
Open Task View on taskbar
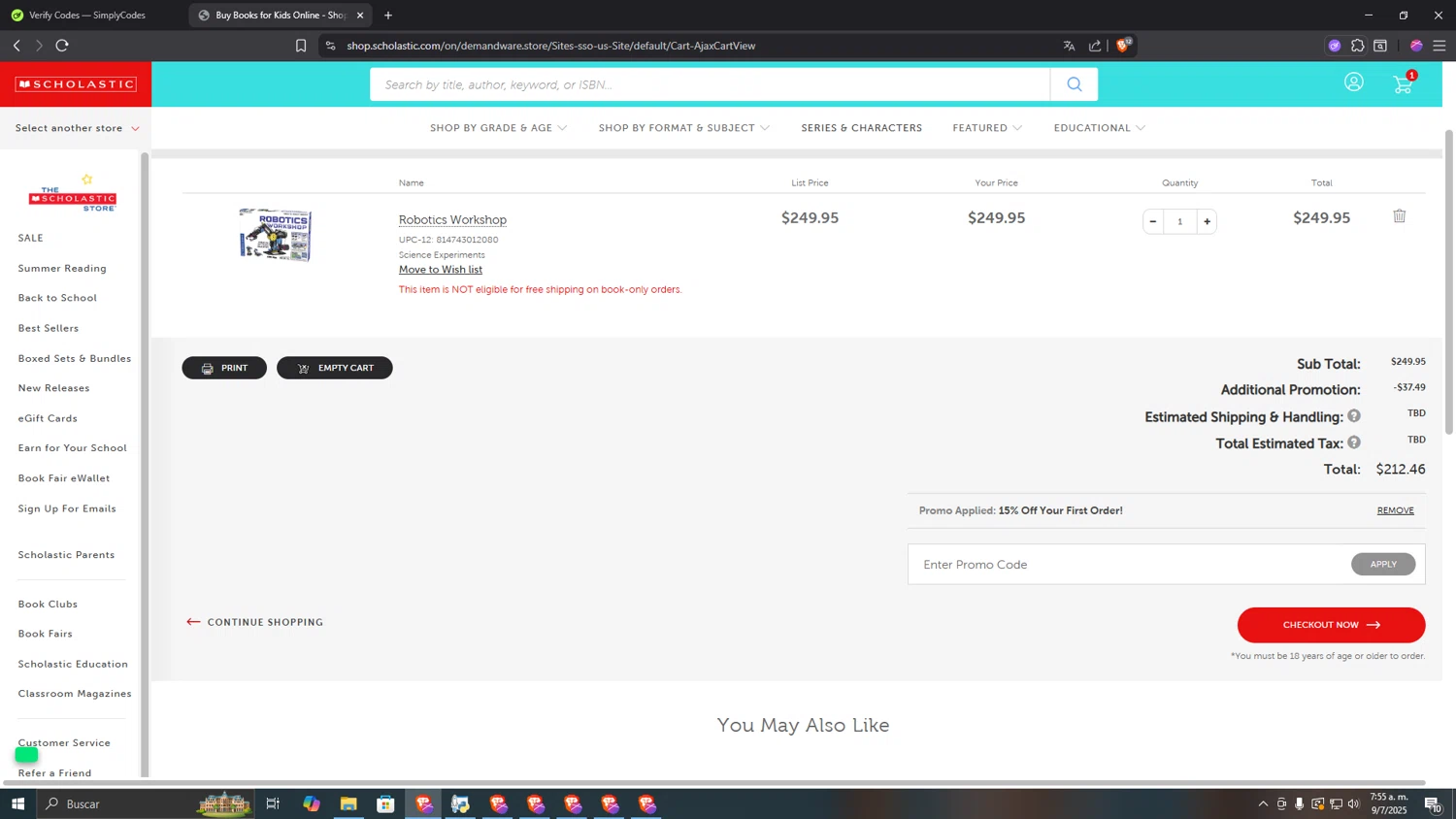coord(273,803)
